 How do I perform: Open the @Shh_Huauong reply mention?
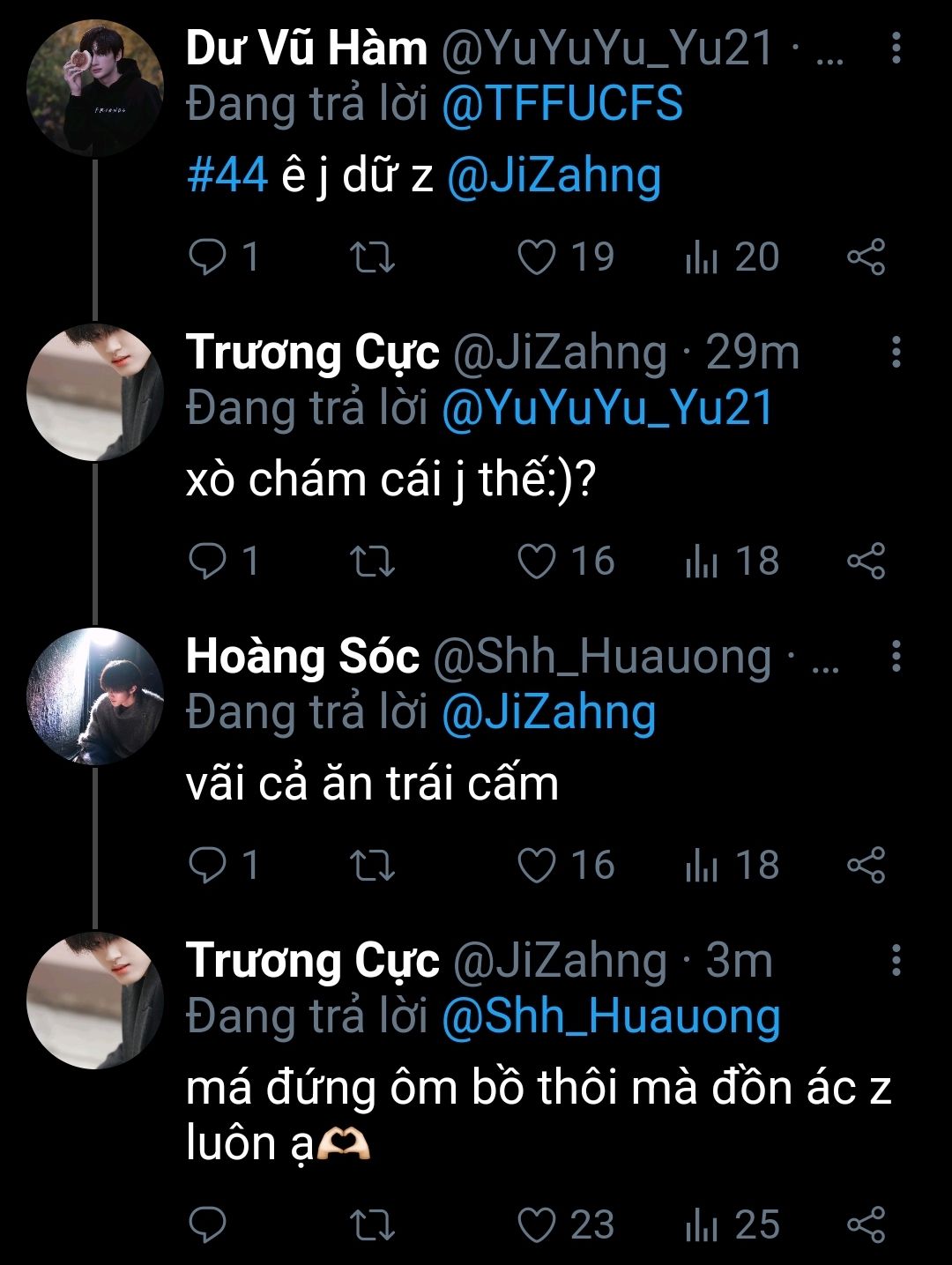[611, 1016]
